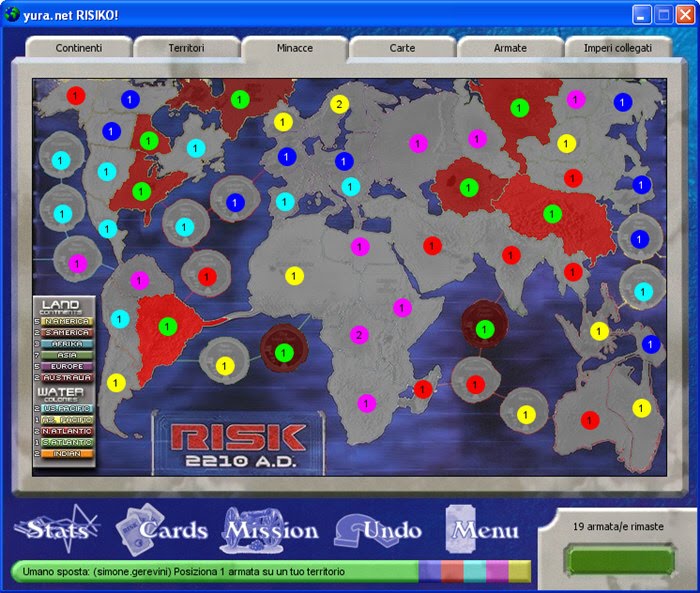Image resolution: width=700 pixels, height=593 pixels.
Task: Switch to the Continenti tab
Action: (79, 48)
